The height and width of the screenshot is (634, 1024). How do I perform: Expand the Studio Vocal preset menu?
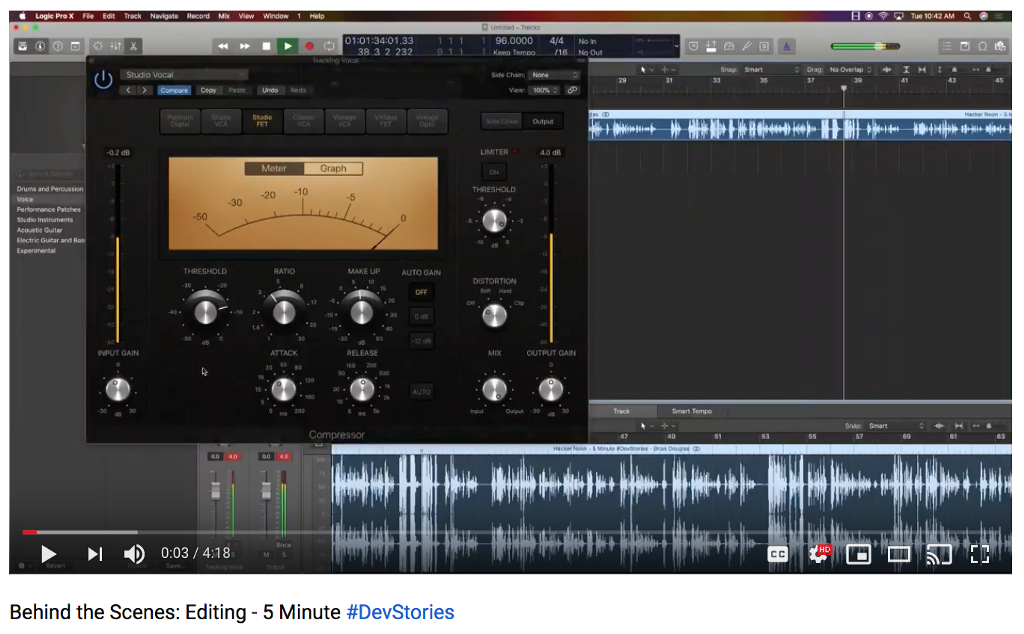[184, 75]
